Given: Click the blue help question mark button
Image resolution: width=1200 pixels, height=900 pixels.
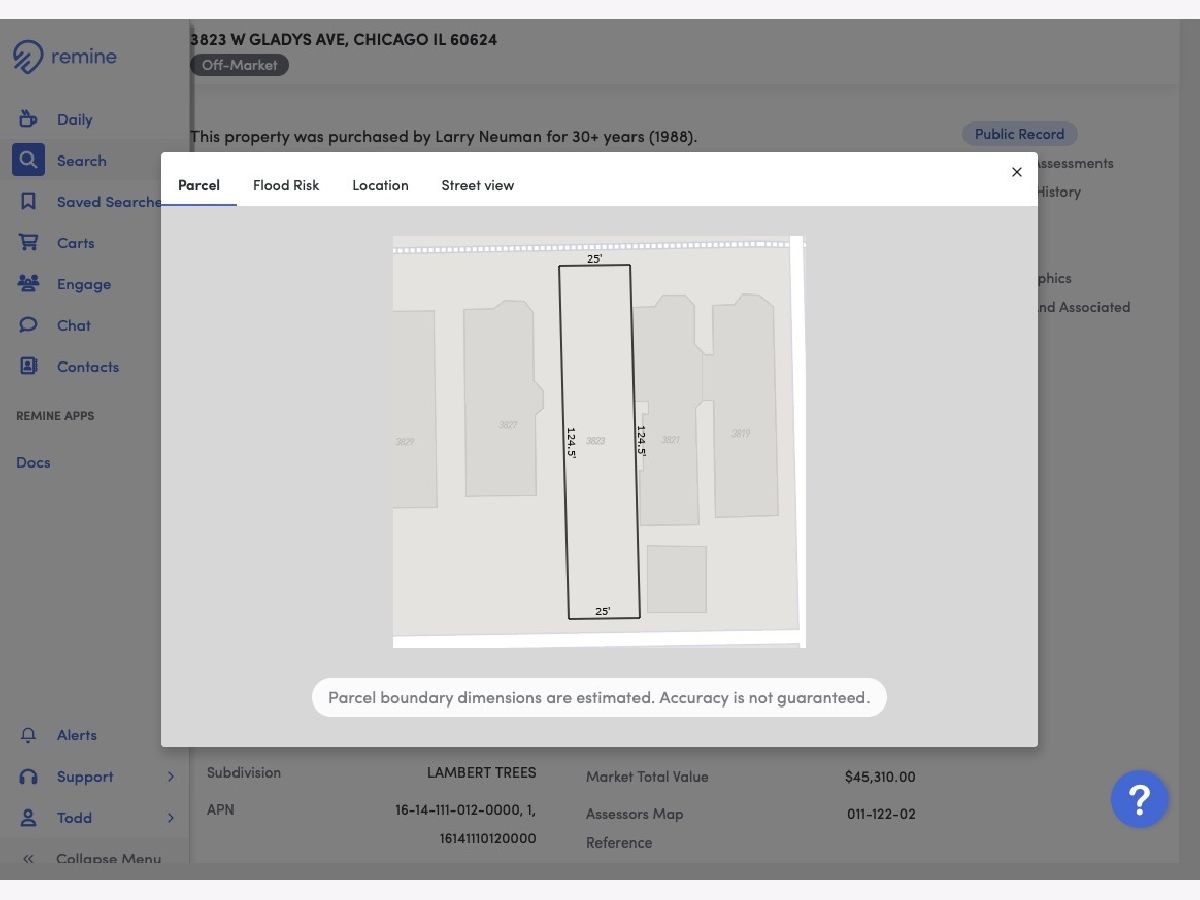Looking at the screenshot, I should click(x=1139, y=799).
